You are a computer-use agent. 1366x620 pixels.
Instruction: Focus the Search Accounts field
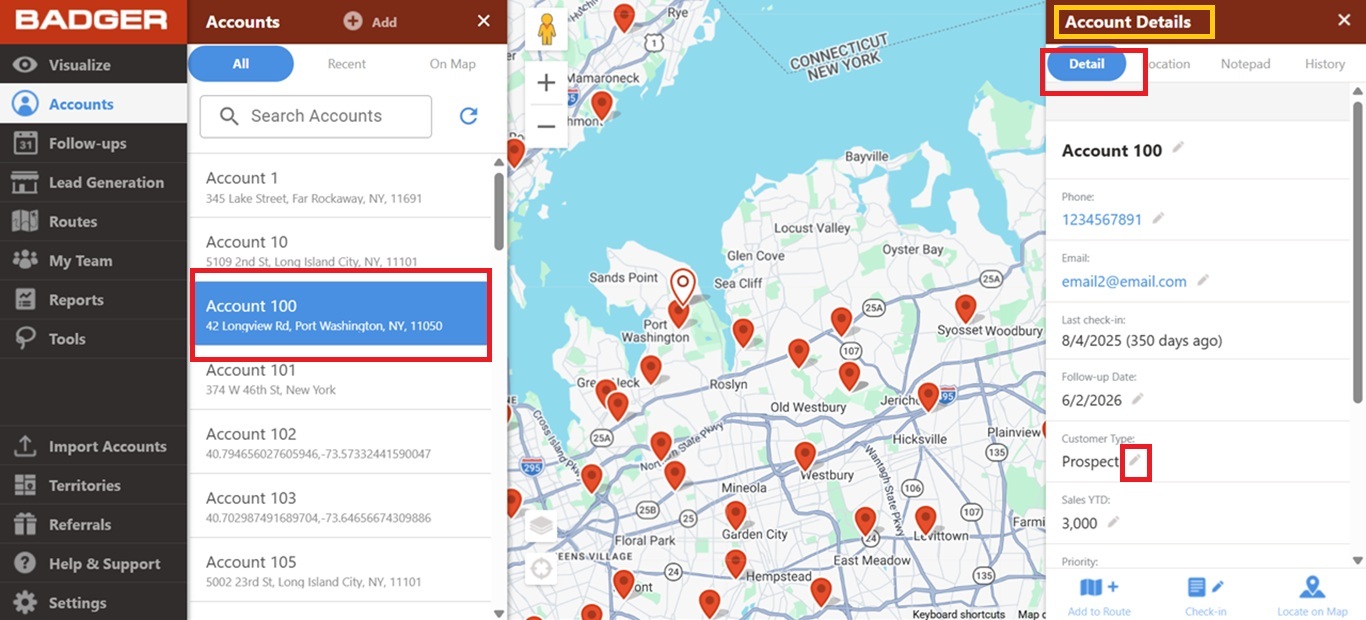pyautogui.click(x=316, y=116)
